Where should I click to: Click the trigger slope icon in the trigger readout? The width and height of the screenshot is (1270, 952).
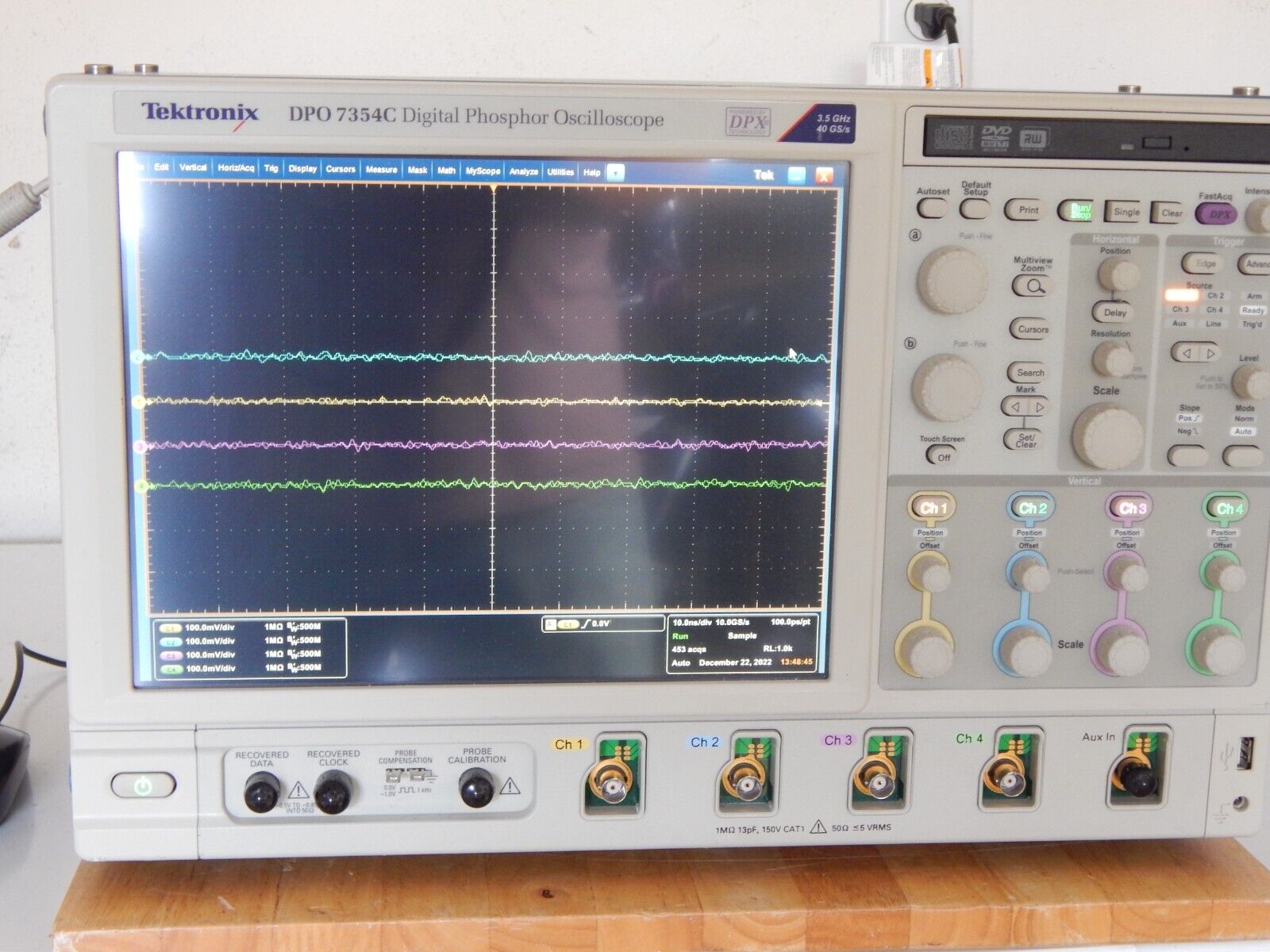(x=586, y=623)
